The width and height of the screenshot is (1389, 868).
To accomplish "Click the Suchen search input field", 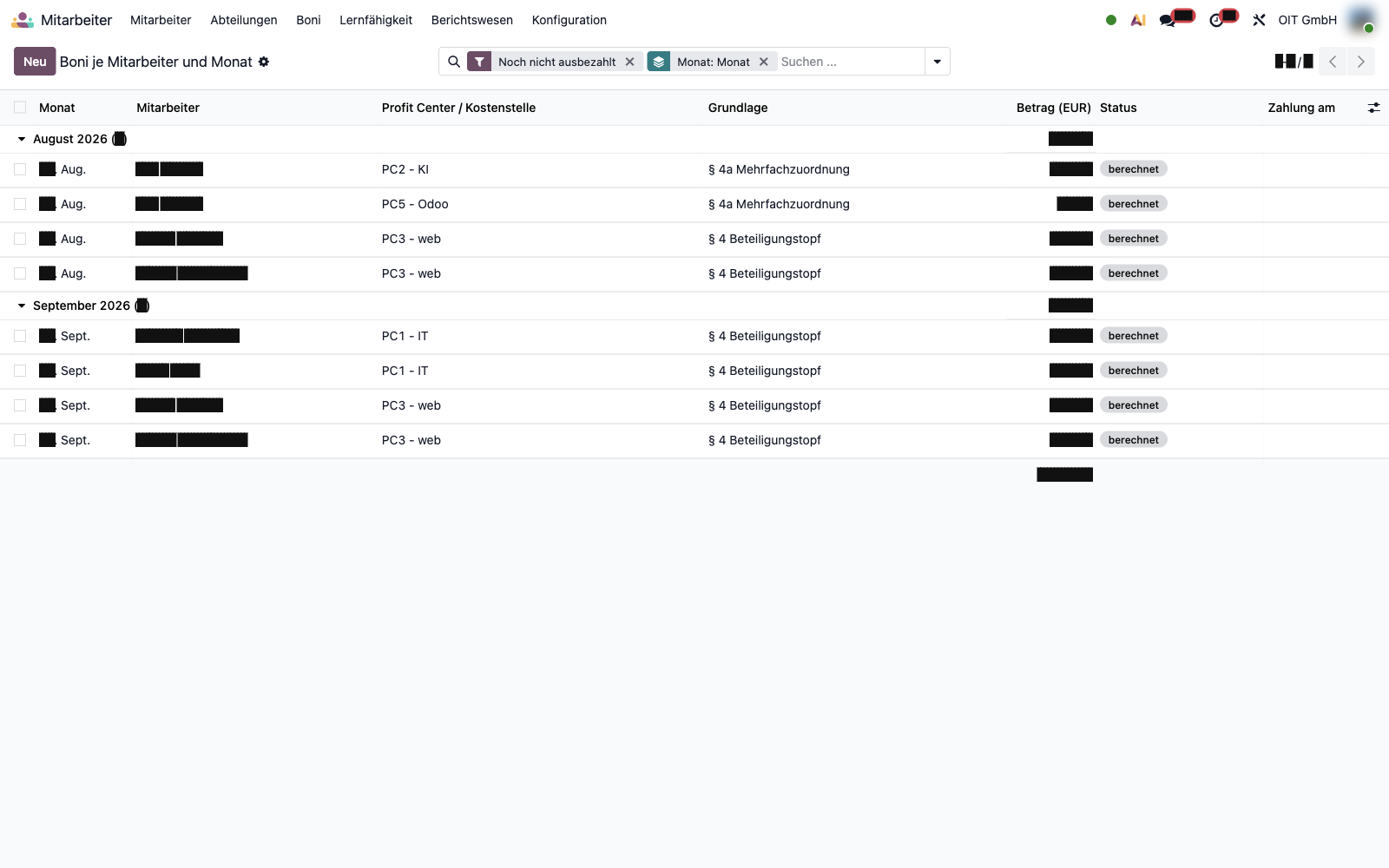I will coord(851,62).
